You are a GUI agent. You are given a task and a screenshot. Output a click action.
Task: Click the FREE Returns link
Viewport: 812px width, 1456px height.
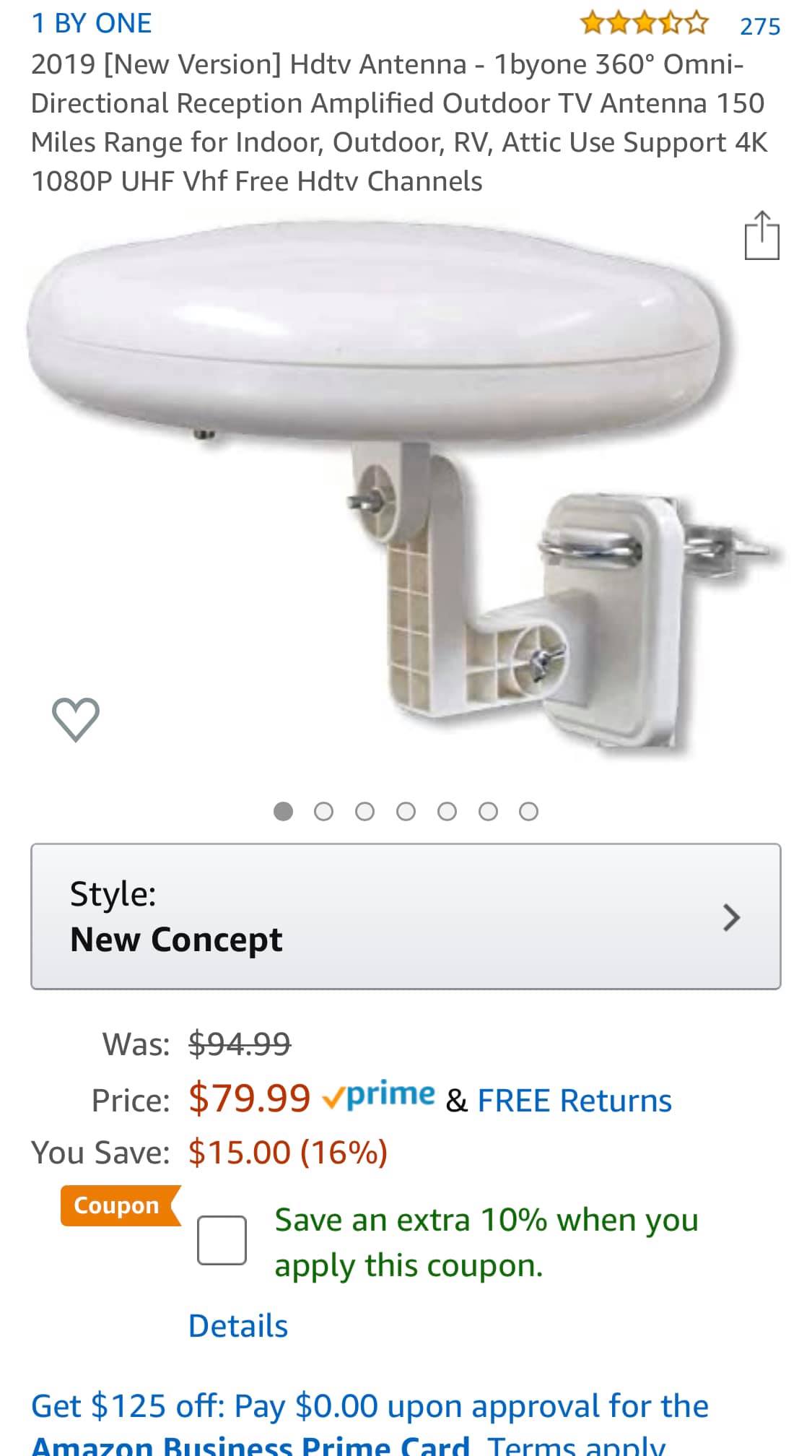click(575, 1101)
